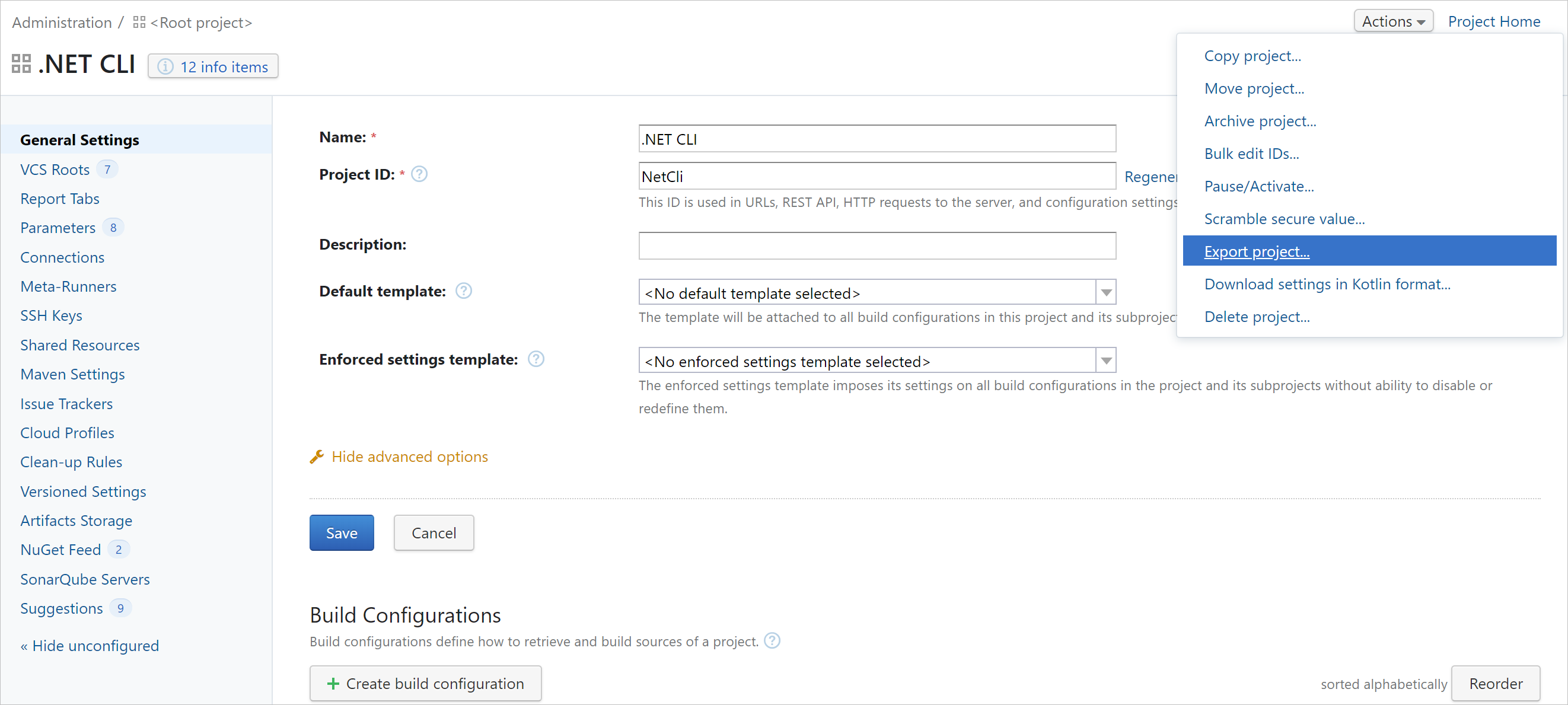
Task: Click the help icon next to Project ID
Action: [x=419, y=174]
